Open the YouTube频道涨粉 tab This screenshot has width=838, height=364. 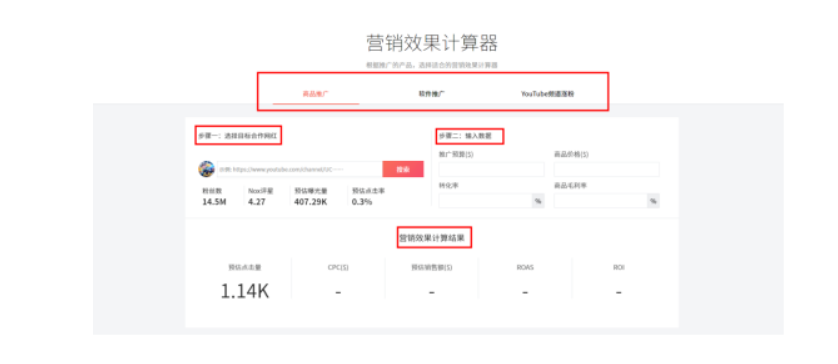tap(547, 94)
